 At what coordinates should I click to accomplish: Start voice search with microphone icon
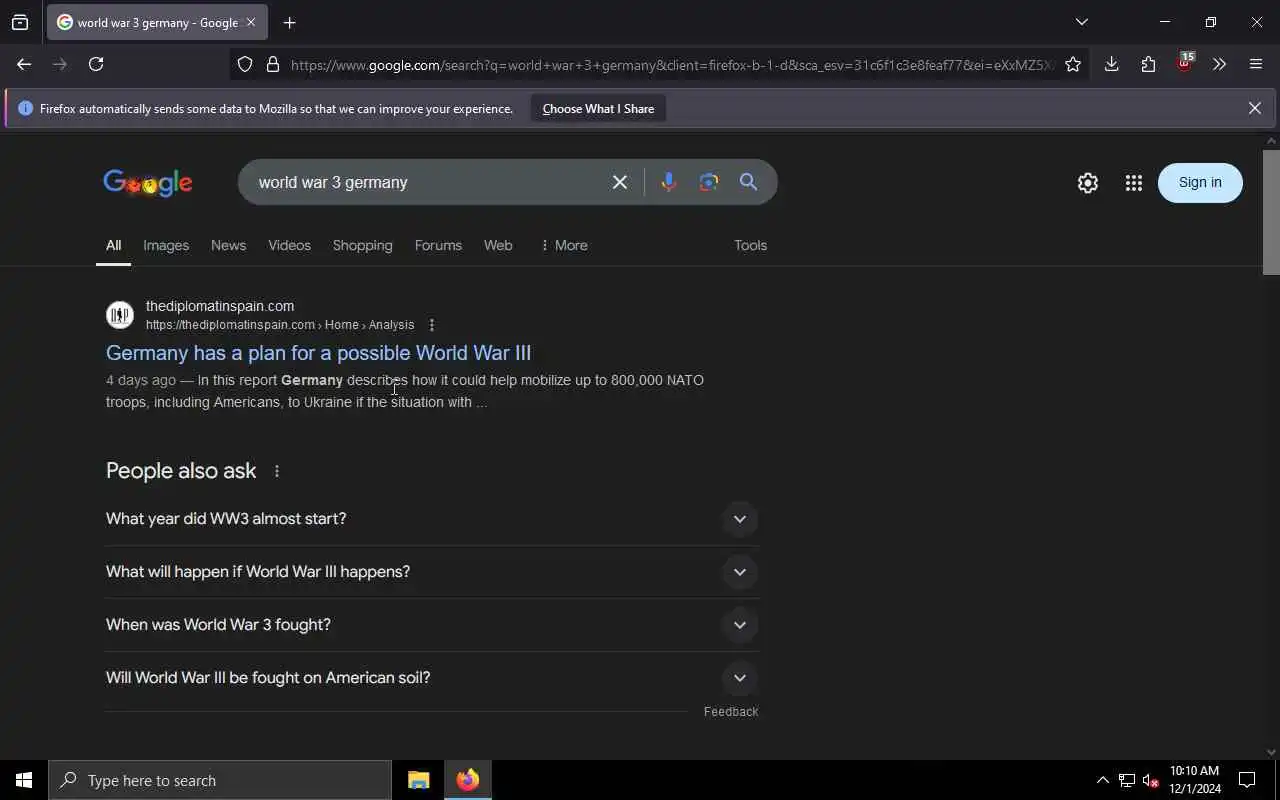pyautogui.click(x=669, y=182)
